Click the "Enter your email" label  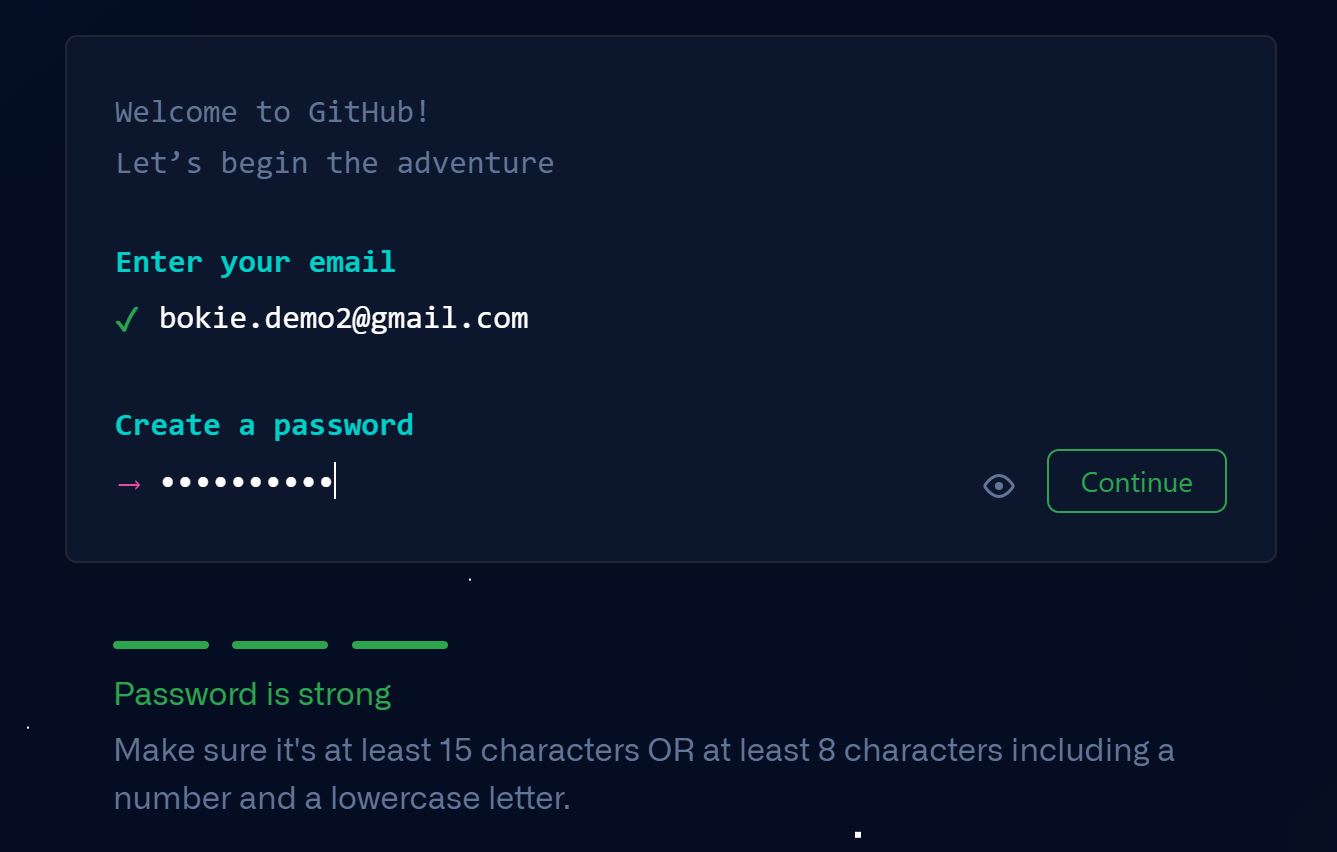coord(255,262)
